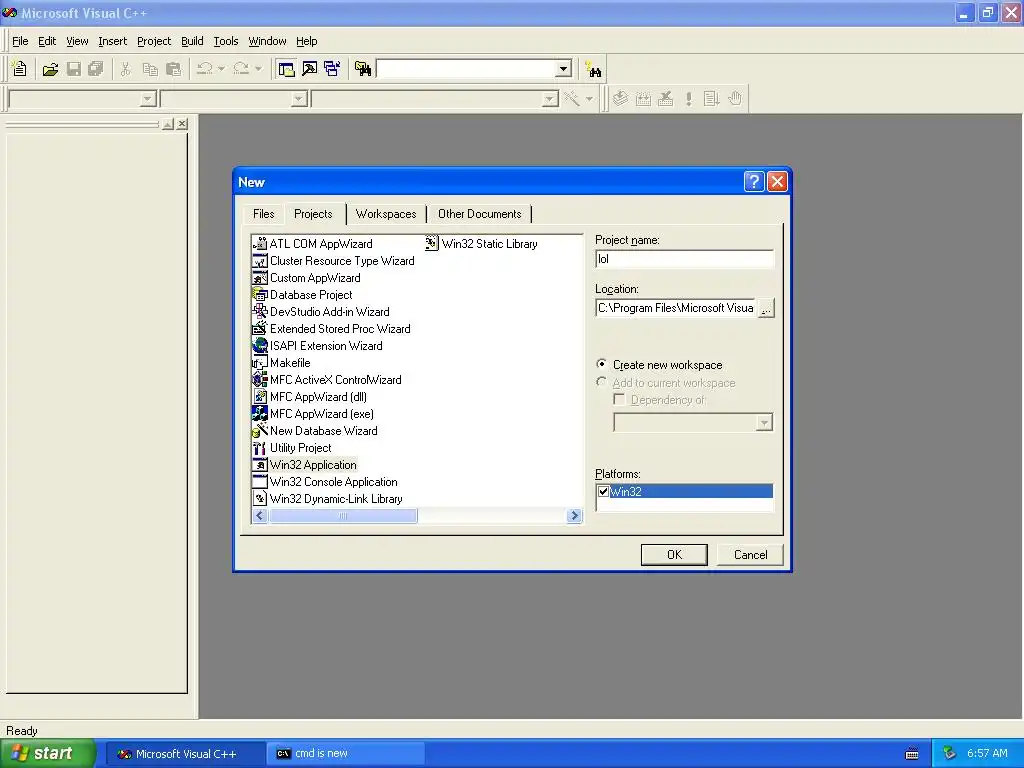Click the dialog Help question mark icon
1024x768 pixels.
coord(754,182)
